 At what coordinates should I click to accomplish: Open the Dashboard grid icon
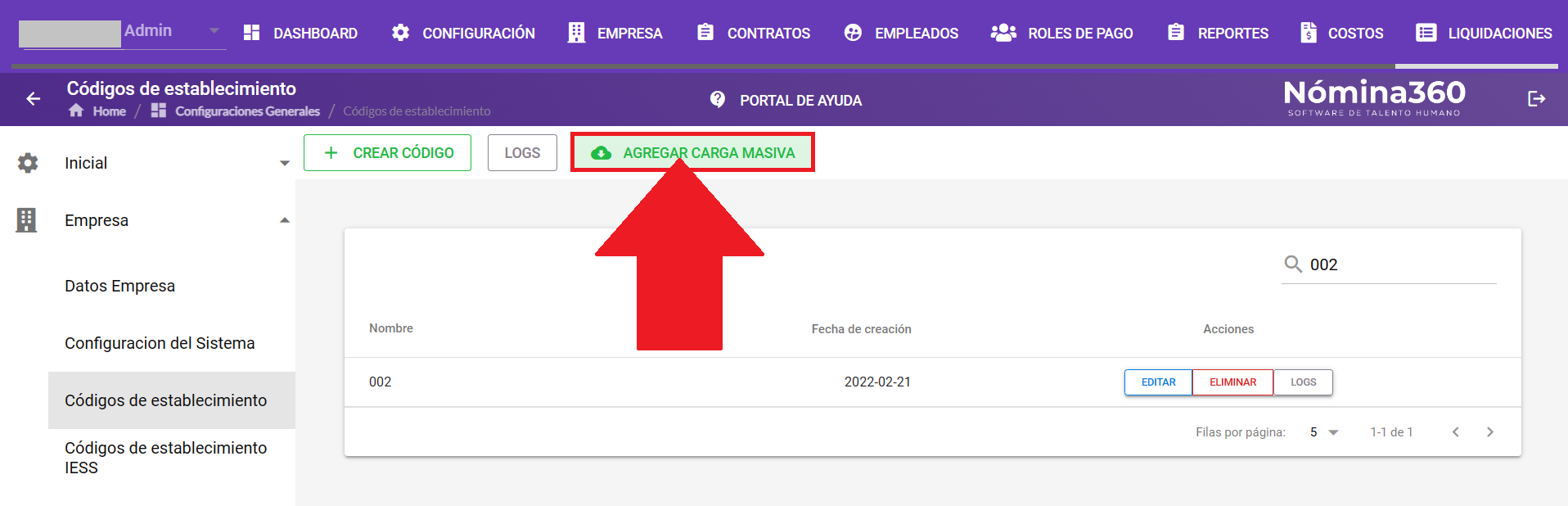tap(251, 33)
